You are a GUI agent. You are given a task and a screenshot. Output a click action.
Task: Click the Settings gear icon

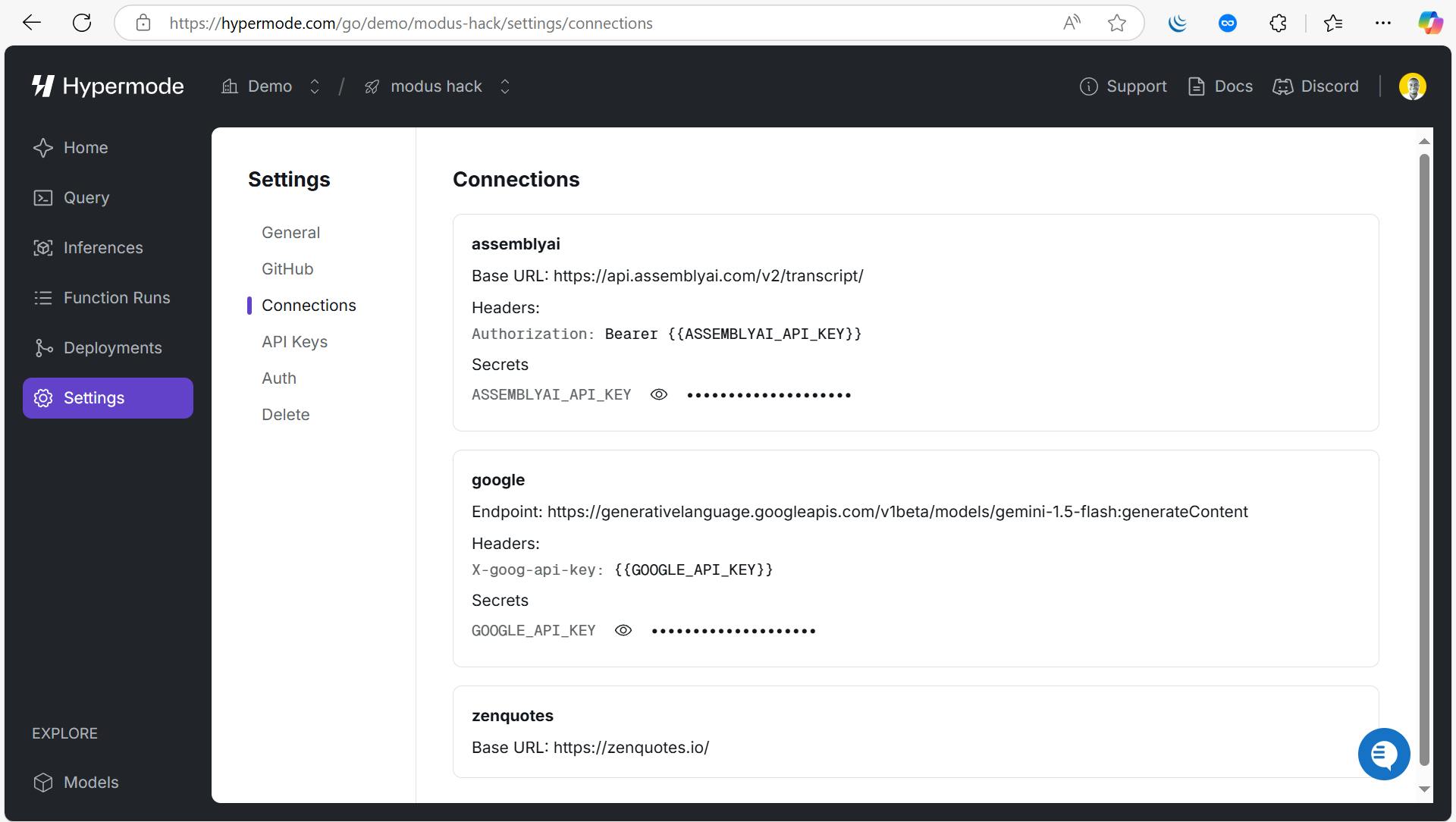42,397
